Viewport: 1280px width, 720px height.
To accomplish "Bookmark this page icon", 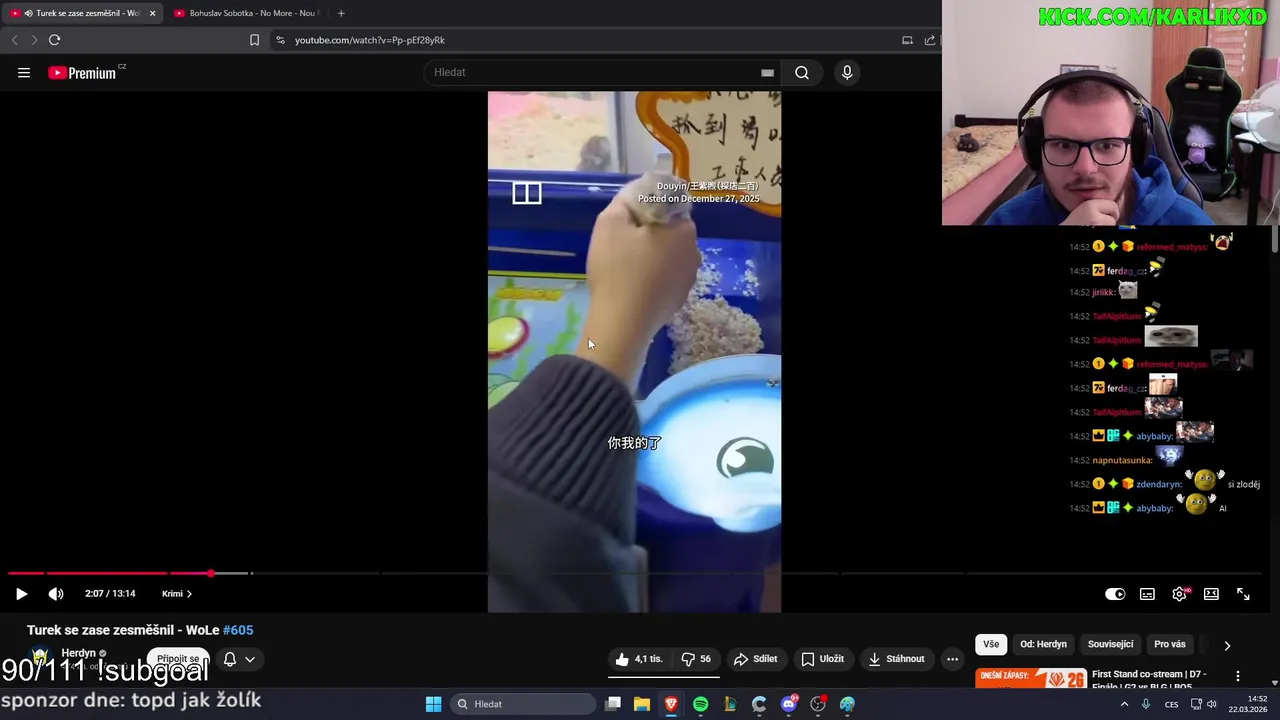I will click(254, 40).
